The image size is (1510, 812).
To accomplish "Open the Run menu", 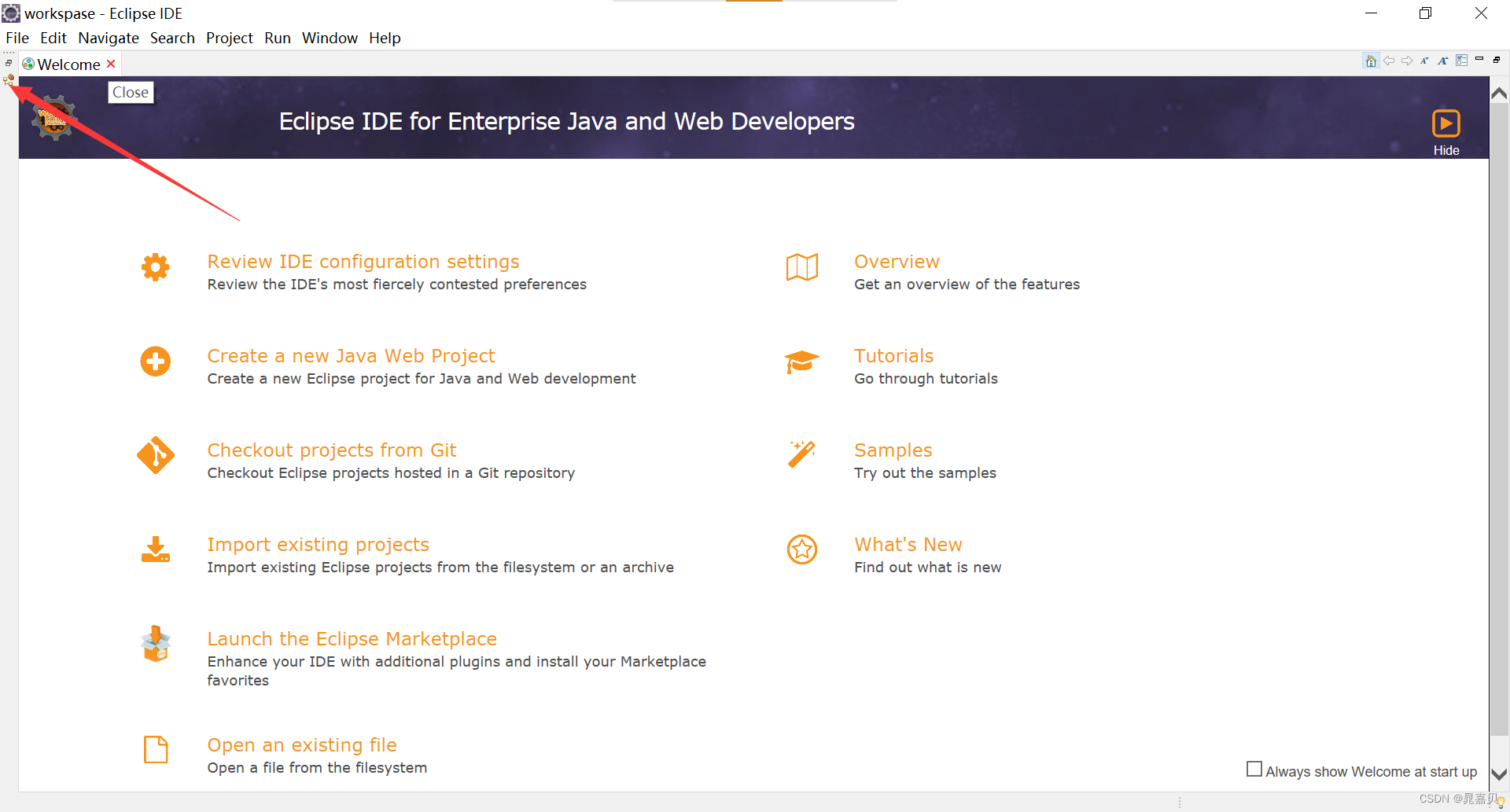I will [x=278, y=38].
